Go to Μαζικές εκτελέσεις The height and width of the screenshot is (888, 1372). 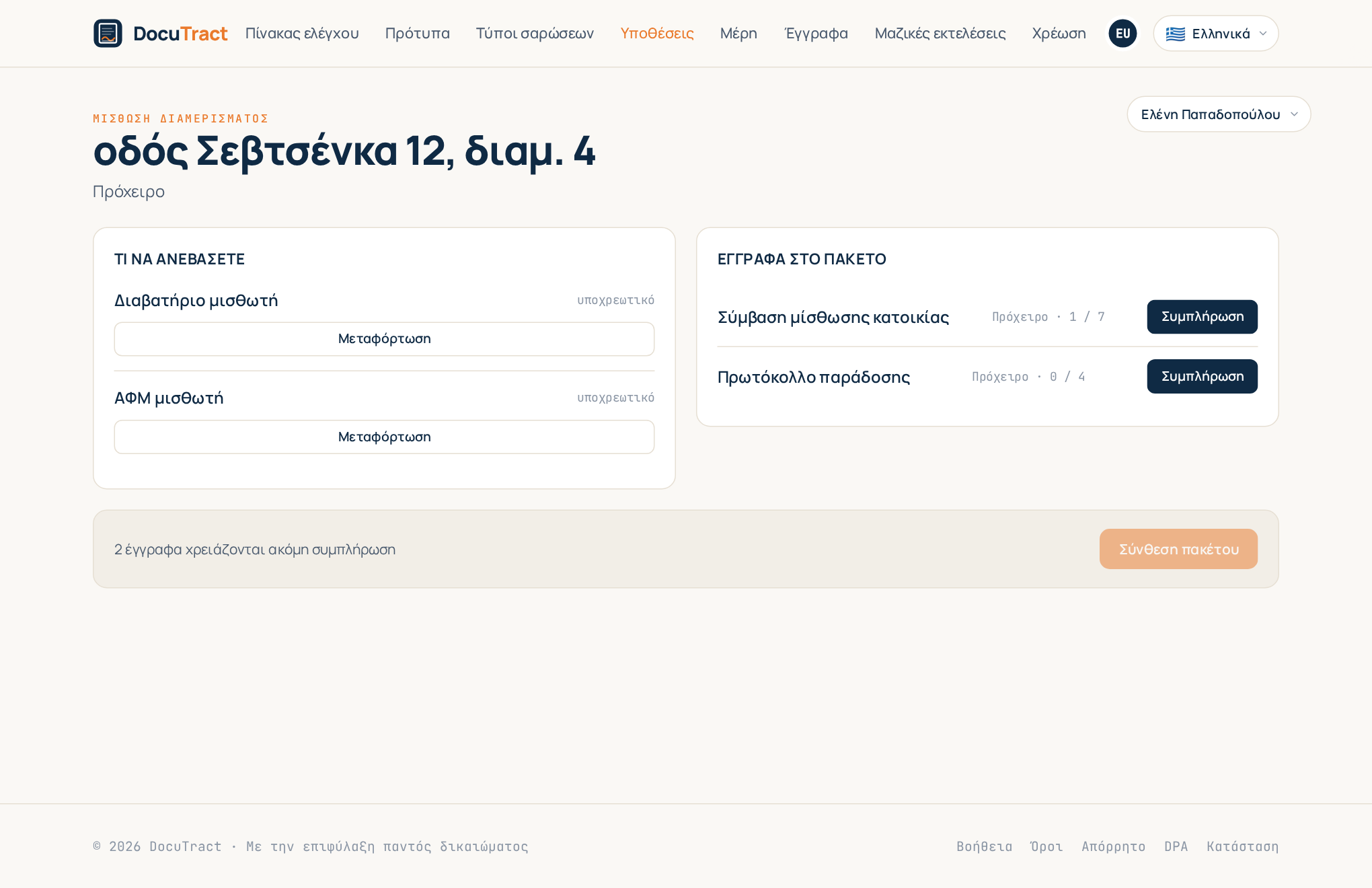tap(940, 33)
